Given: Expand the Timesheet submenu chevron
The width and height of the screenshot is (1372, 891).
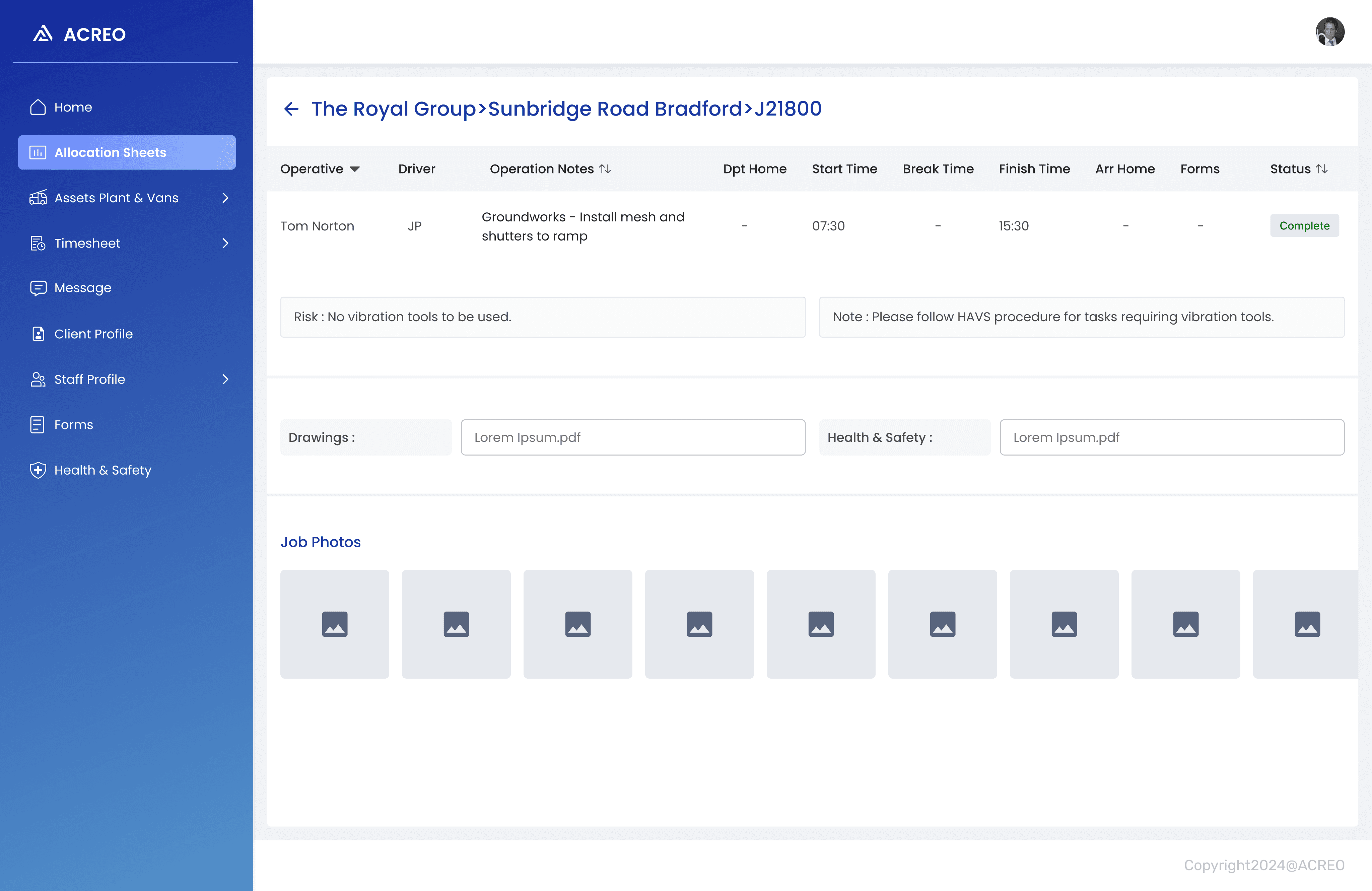Looking at the screenshot, I should (x=225, y=243).
